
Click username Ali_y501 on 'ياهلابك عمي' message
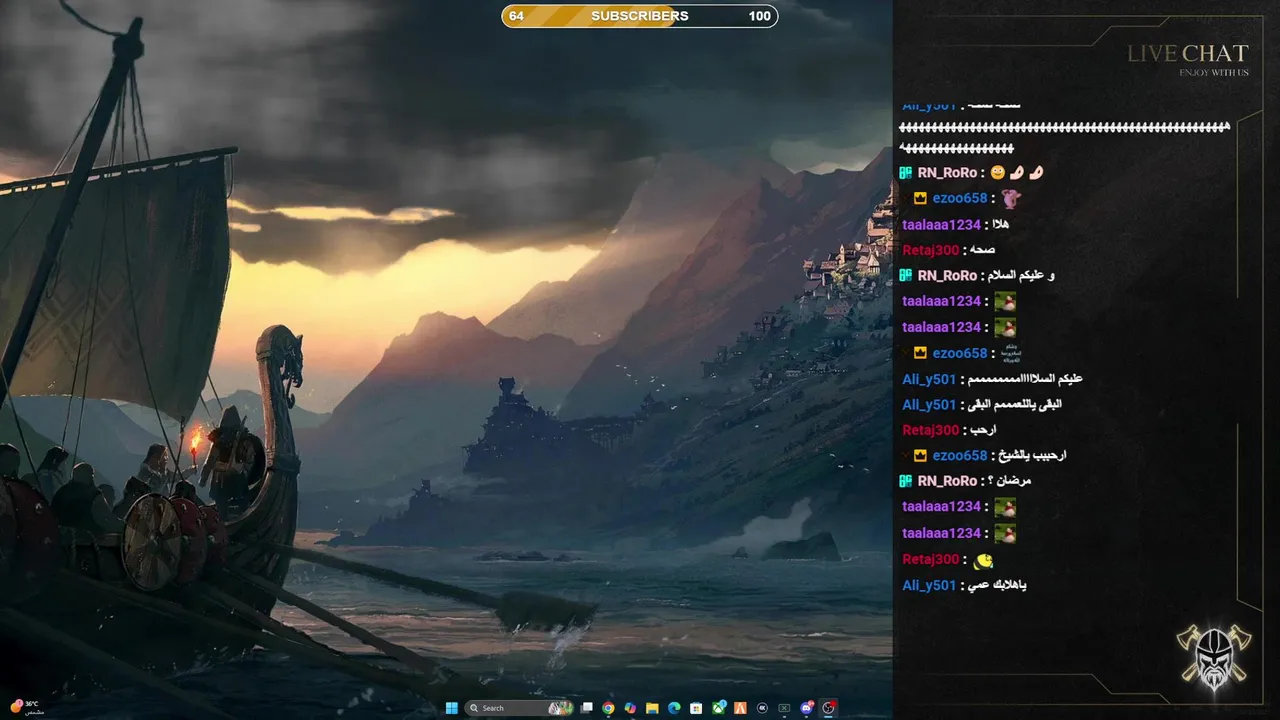pyautogui.click(x=929, y=585)
